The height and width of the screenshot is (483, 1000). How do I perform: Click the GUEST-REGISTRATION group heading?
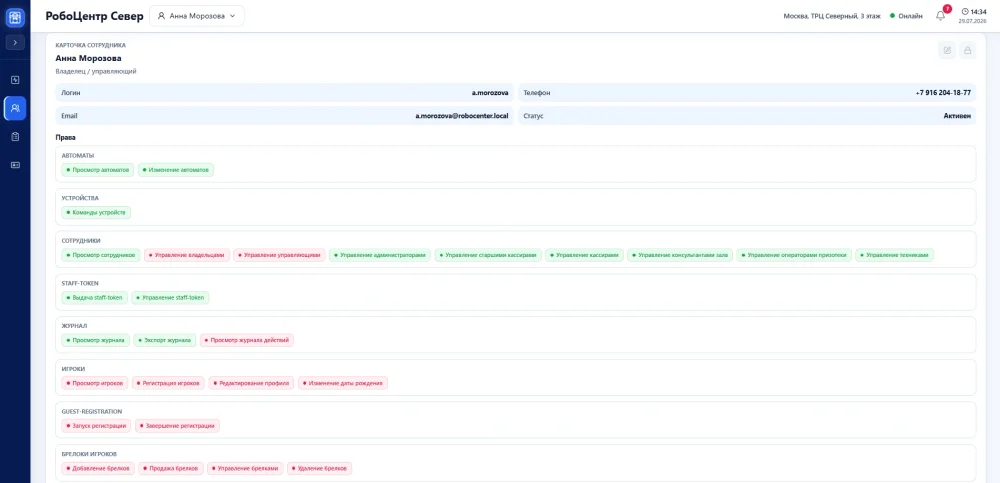pos(91,412)
